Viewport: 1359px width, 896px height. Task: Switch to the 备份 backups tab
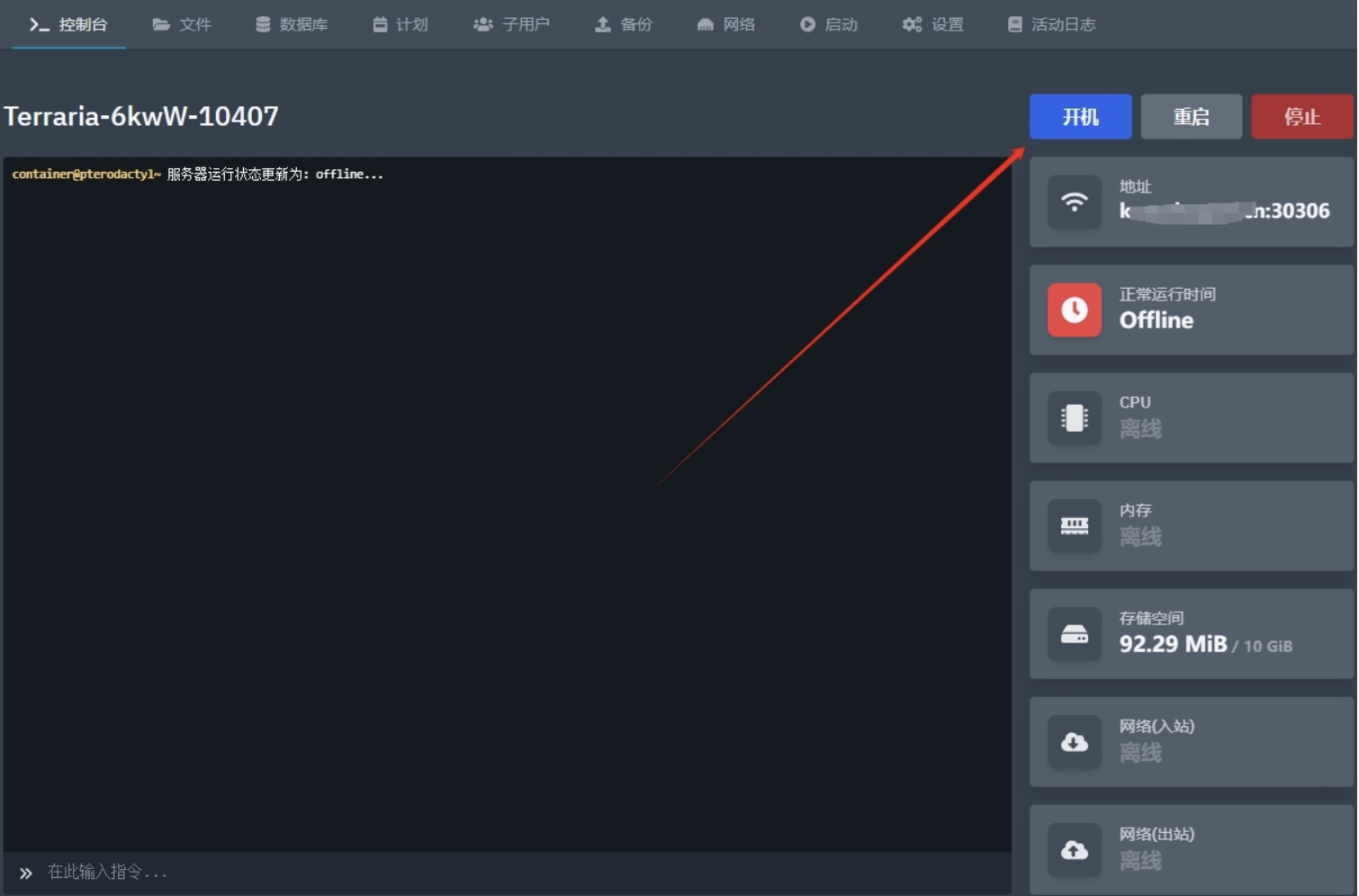[623, 24]
